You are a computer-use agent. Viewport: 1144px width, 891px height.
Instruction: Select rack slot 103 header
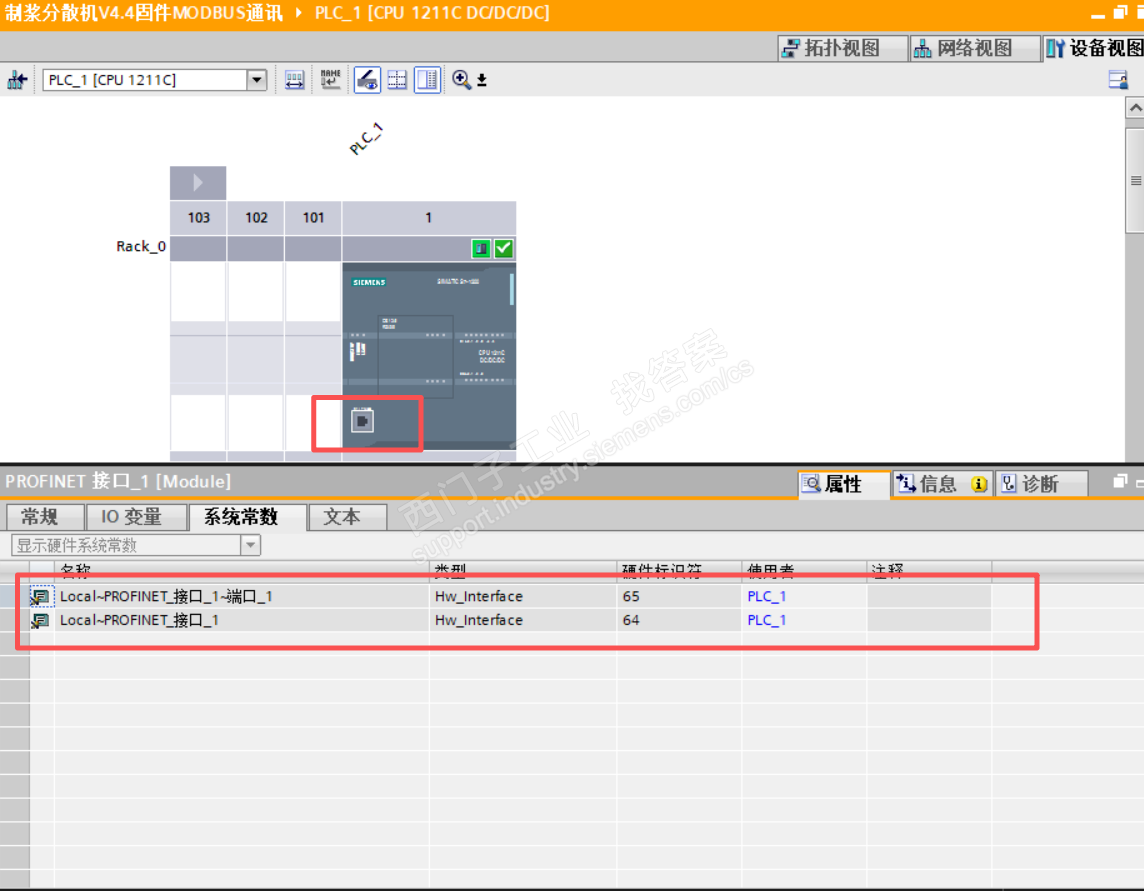click(x=198, y=217)
